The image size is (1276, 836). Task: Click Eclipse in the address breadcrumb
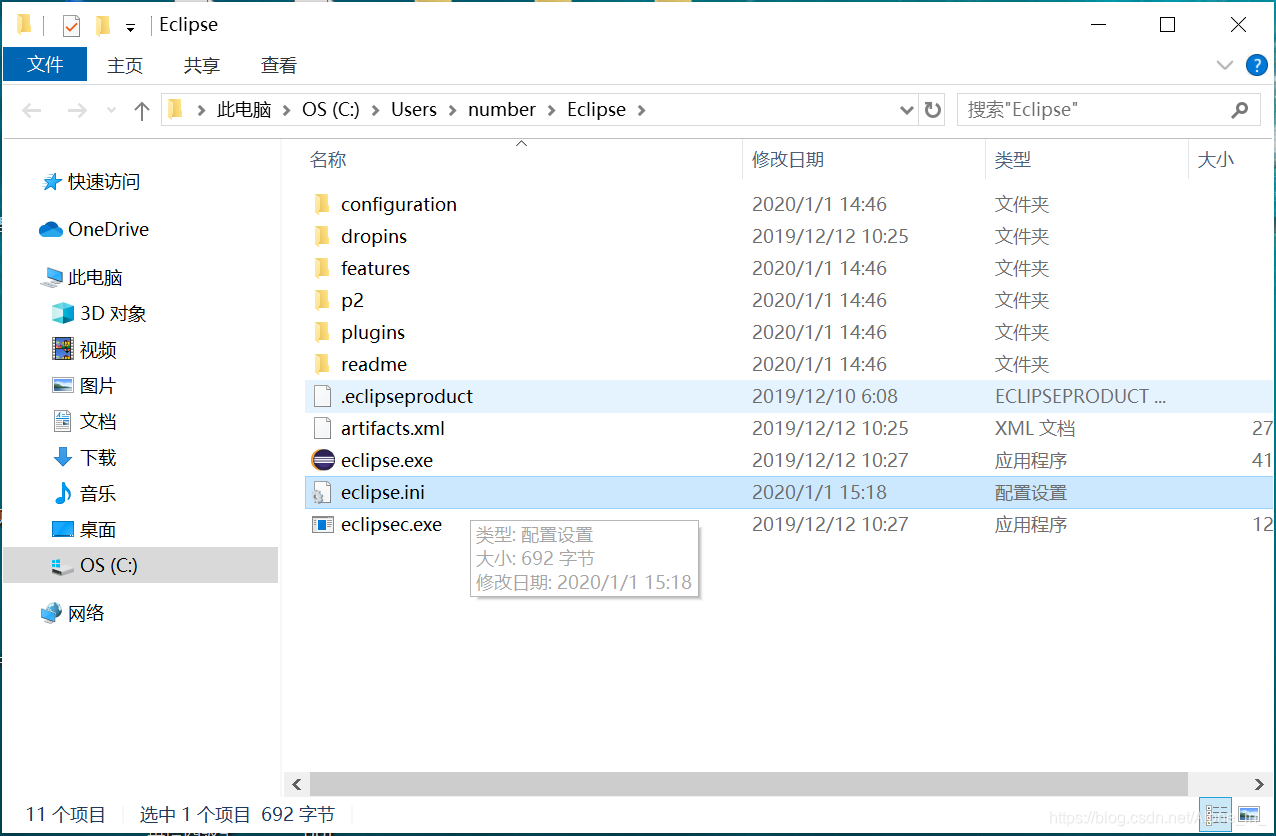click(x=596, y=110)
